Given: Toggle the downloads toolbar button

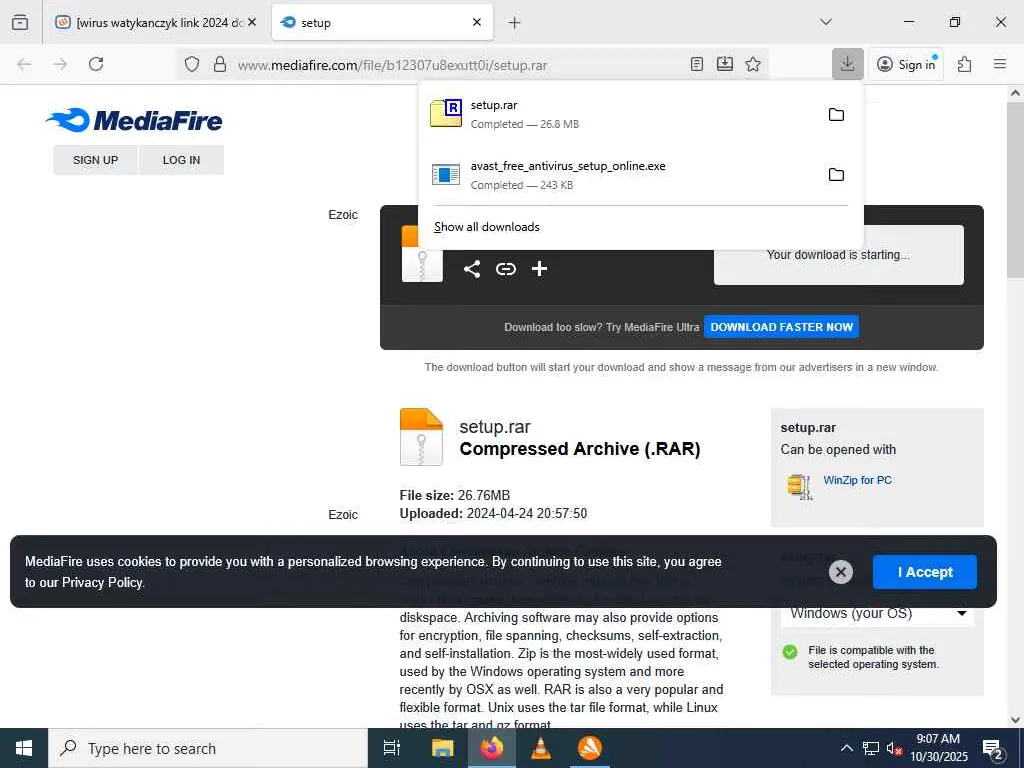Looking at the screenshot, I should pyautogui.click(x=848, y=64).
